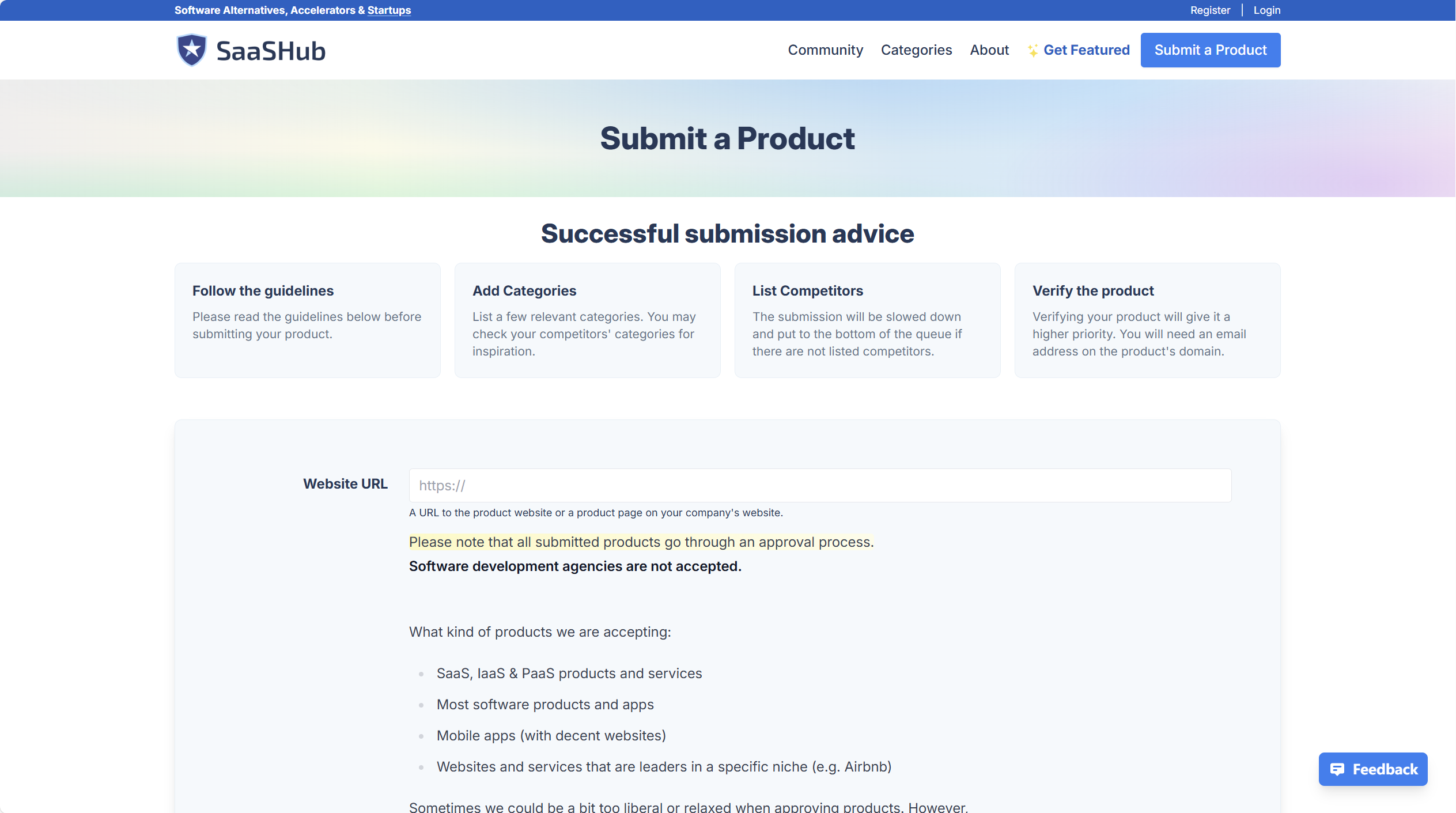Click the Submit a Product button
Image resolution: width=1456 pixels, height=813 pixels.
click(x=1211, y=50)
